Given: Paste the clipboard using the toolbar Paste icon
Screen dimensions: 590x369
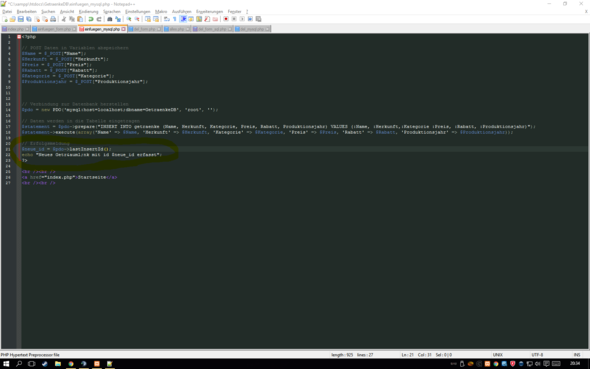Looking at the screenshot, I should tap(80, 19).
